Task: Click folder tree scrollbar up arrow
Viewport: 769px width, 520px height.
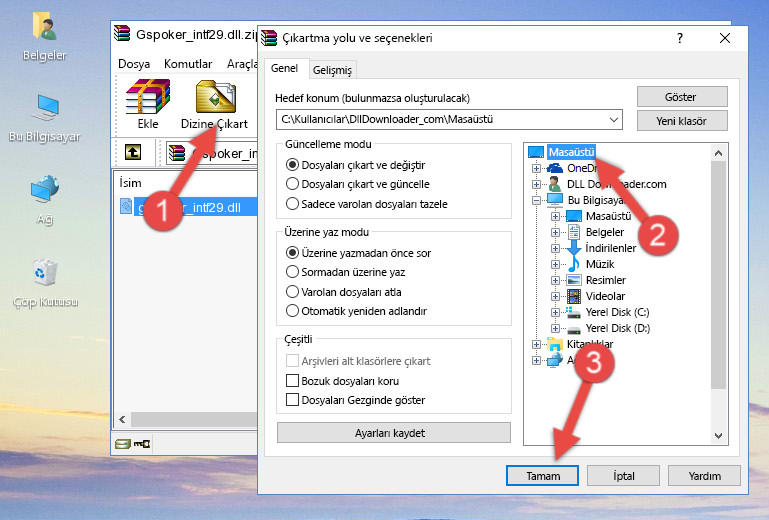Action: pos(718,153)
